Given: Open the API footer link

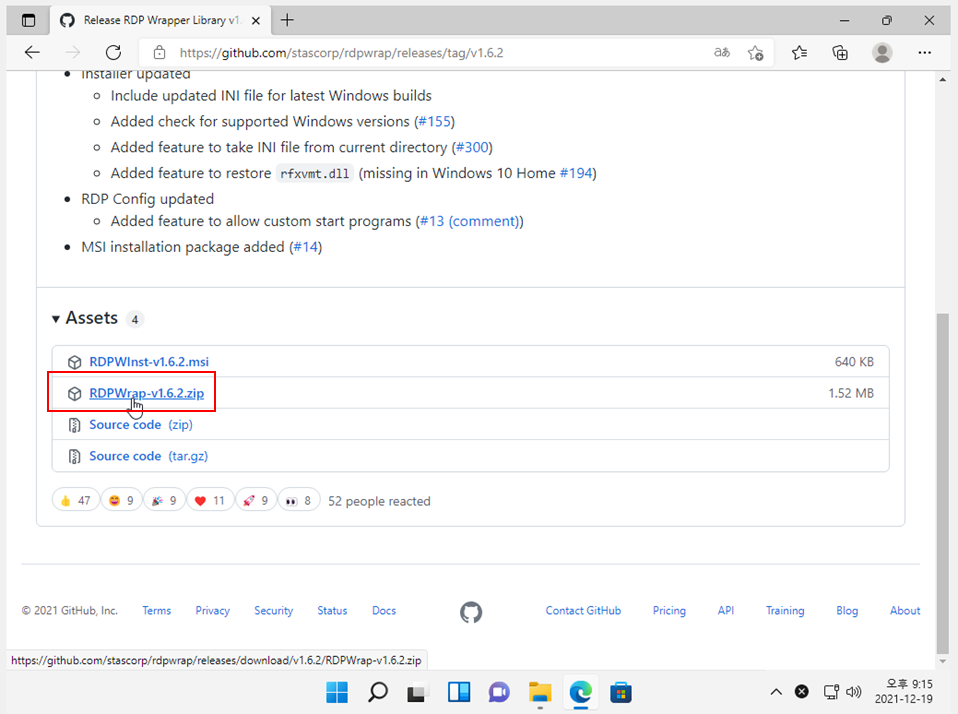Looking at the screenshot, I should tap(726, 610).
